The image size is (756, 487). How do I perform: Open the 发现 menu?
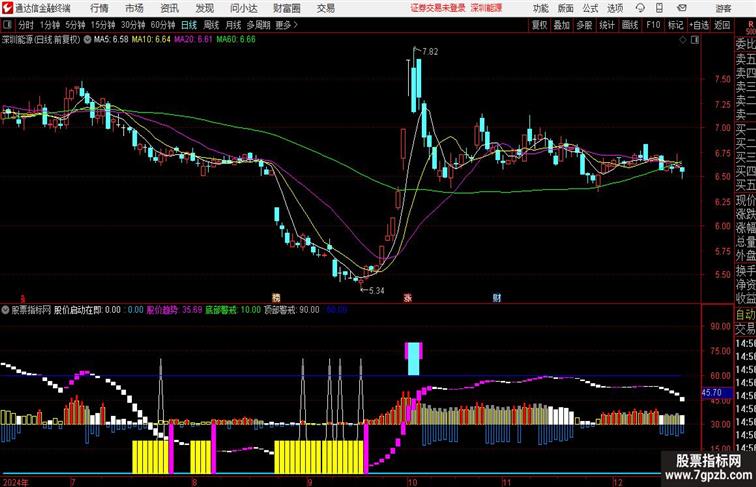(x=204, y=8)
